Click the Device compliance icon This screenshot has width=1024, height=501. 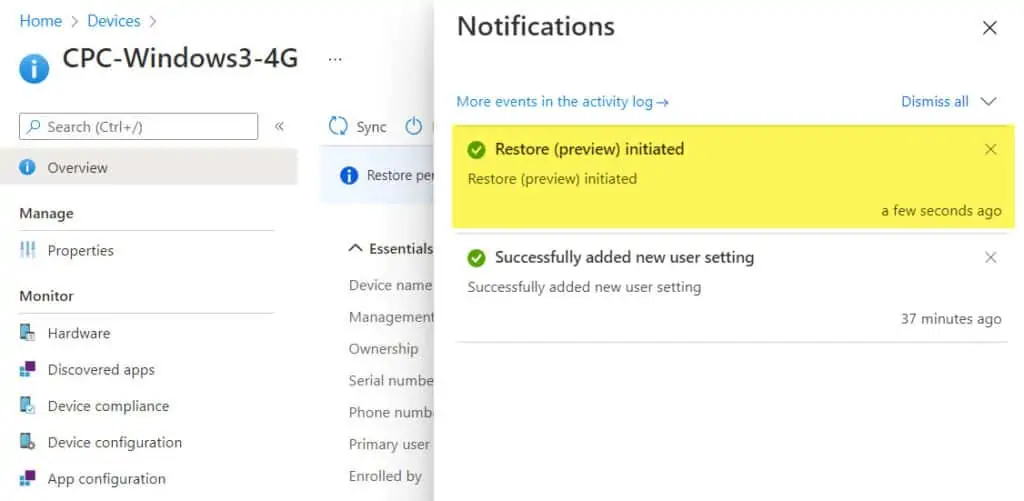tap(27, 406)
